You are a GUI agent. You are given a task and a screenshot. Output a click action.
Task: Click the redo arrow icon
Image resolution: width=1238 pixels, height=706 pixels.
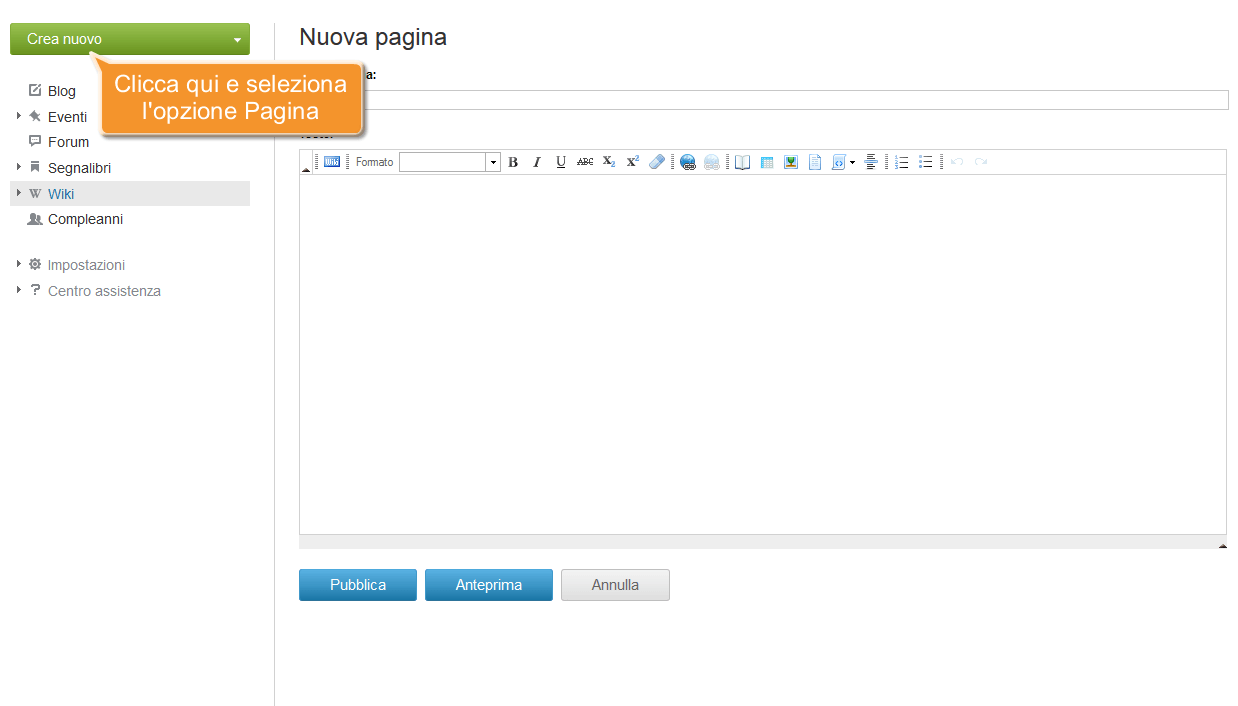point(981,162)
